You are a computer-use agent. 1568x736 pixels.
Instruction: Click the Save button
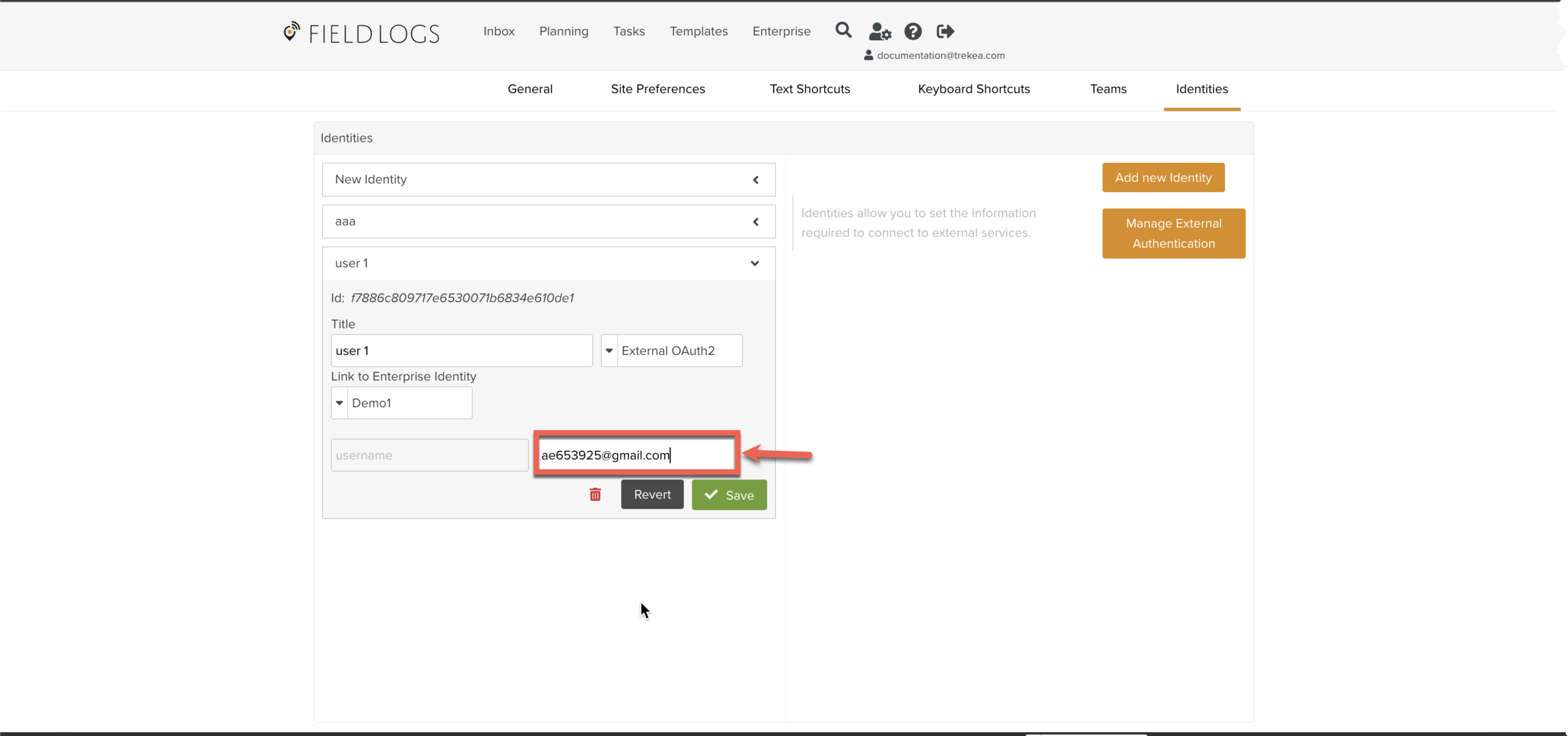[x=729, y=495]
